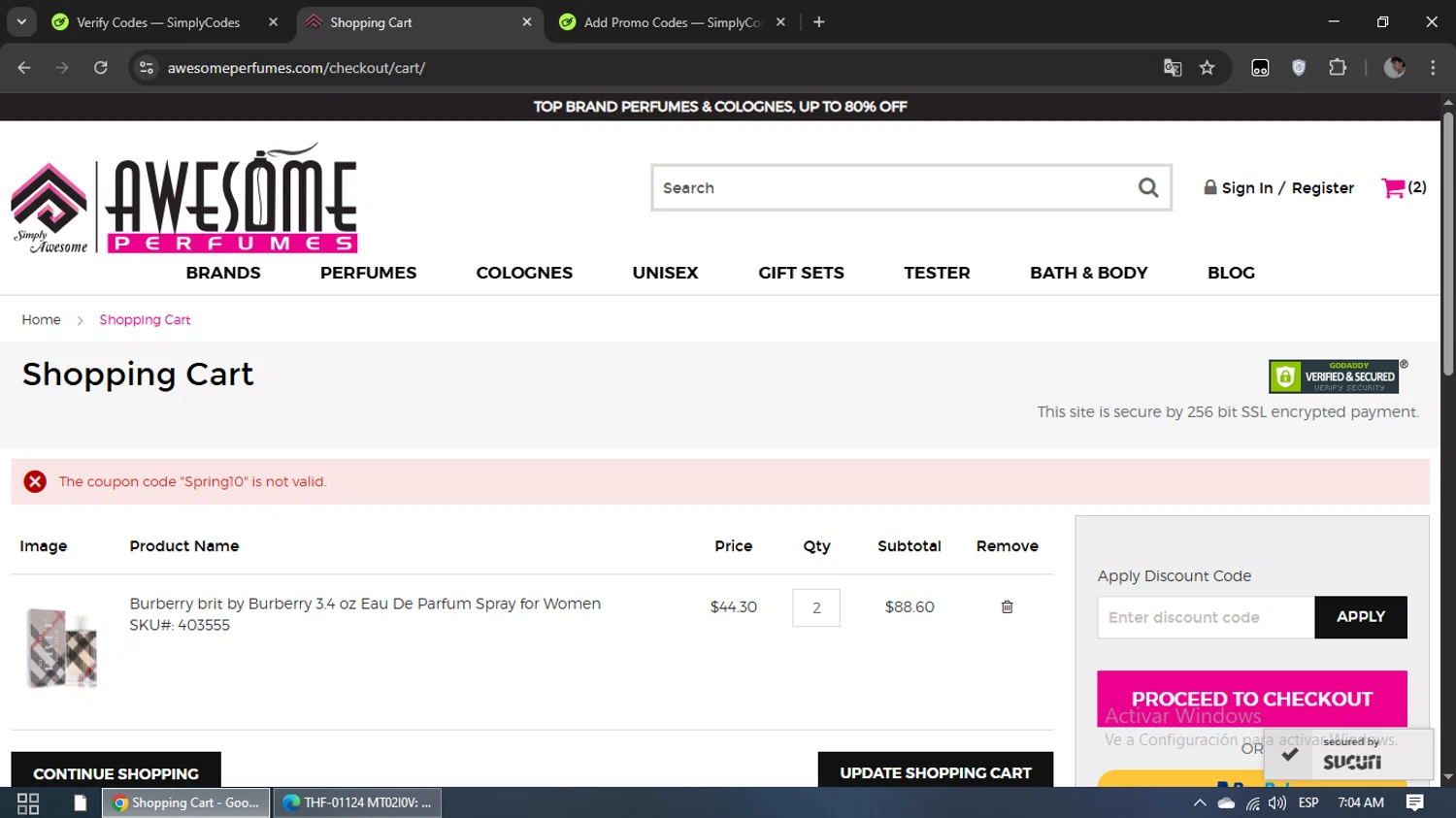This screenshot has height=818, width=1456.
Task: Open the BLOG menu item
Action: (x=1231, y=273)
